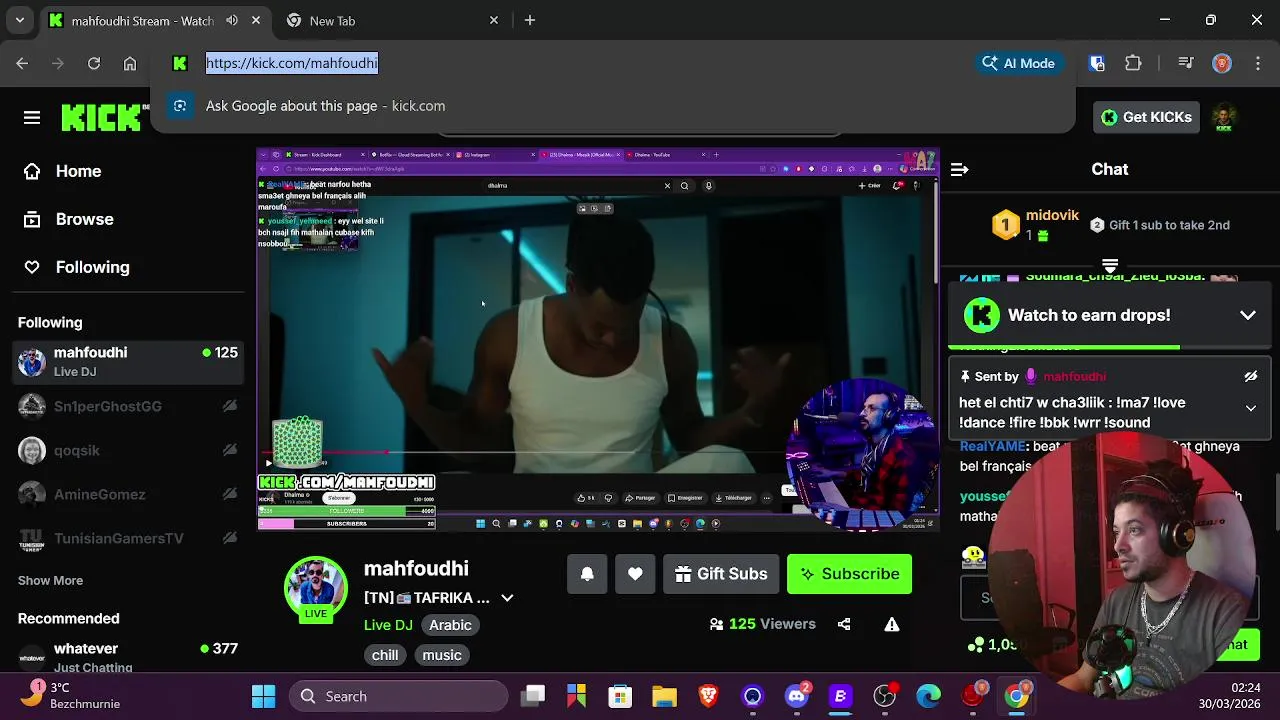Click midovik top gifter name
Viewport: 1280px width, 720px height.
coord(1052,216)
